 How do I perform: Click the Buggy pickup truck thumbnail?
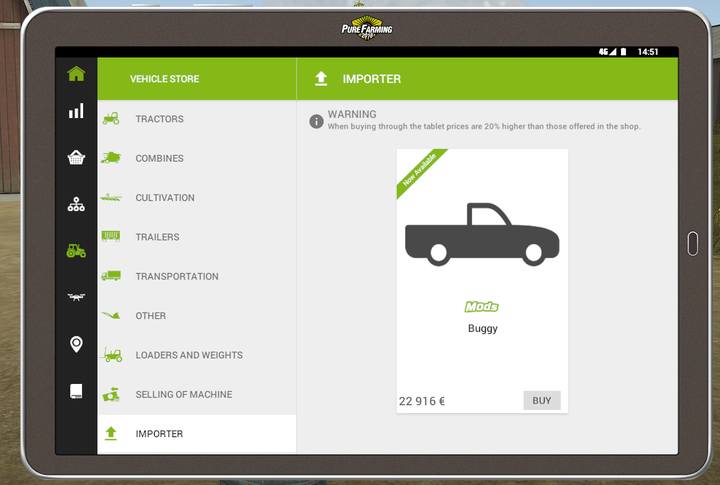click(x=482, y=235)
